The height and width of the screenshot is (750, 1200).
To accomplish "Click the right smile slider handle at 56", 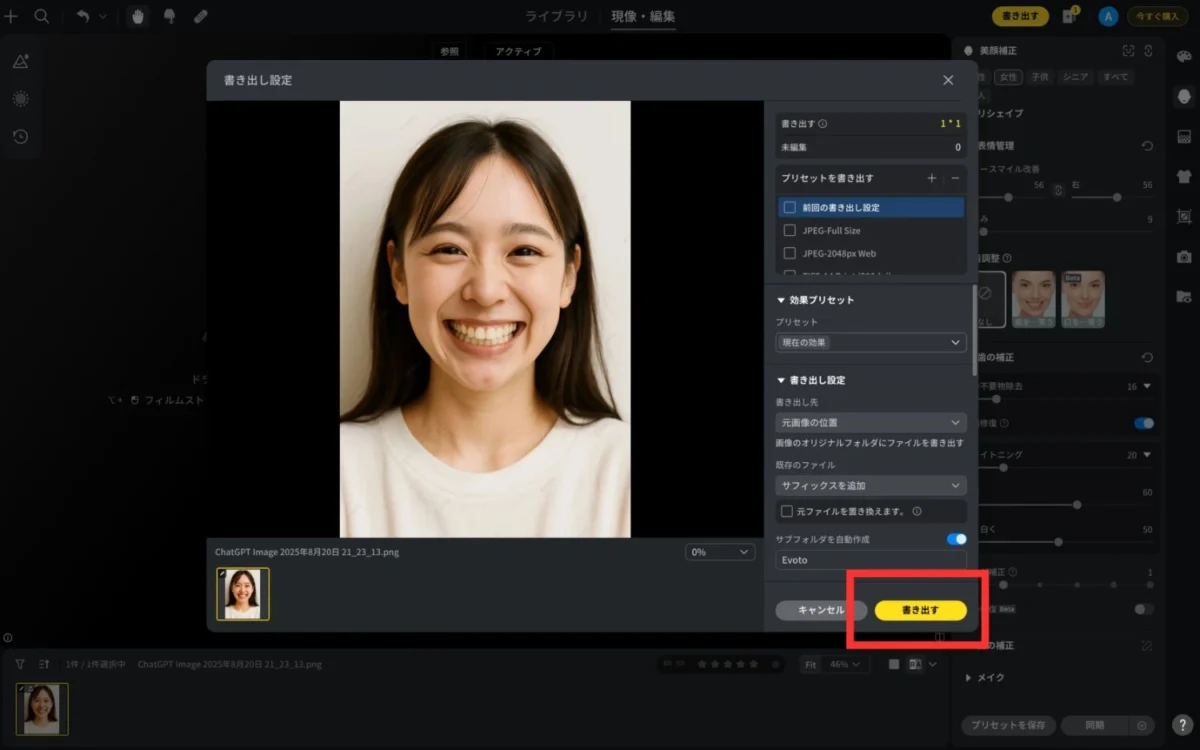I will click(x=1116, y=197).
